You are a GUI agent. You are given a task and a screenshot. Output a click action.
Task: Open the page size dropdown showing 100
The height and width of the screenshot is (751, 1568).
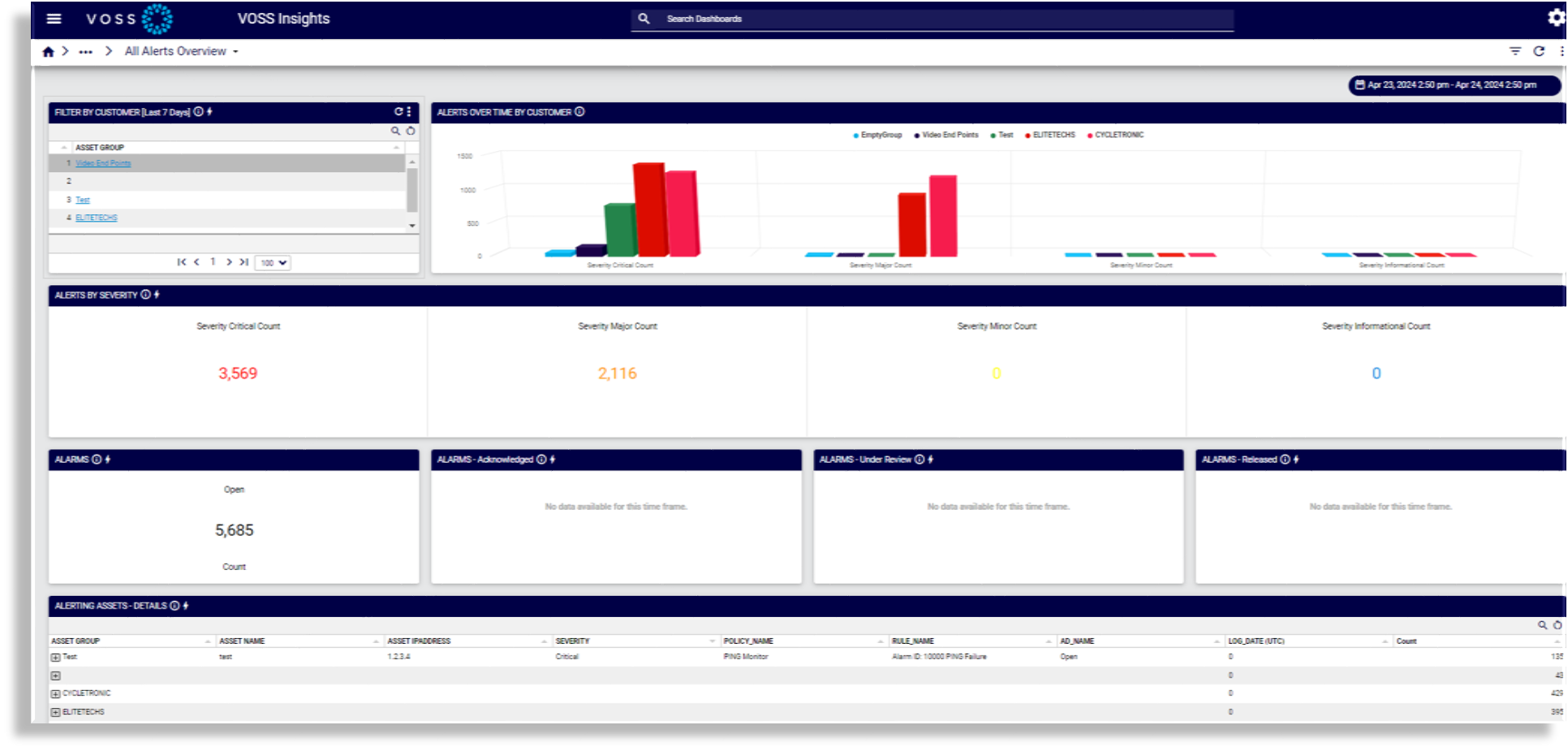[x=273, y=262]
